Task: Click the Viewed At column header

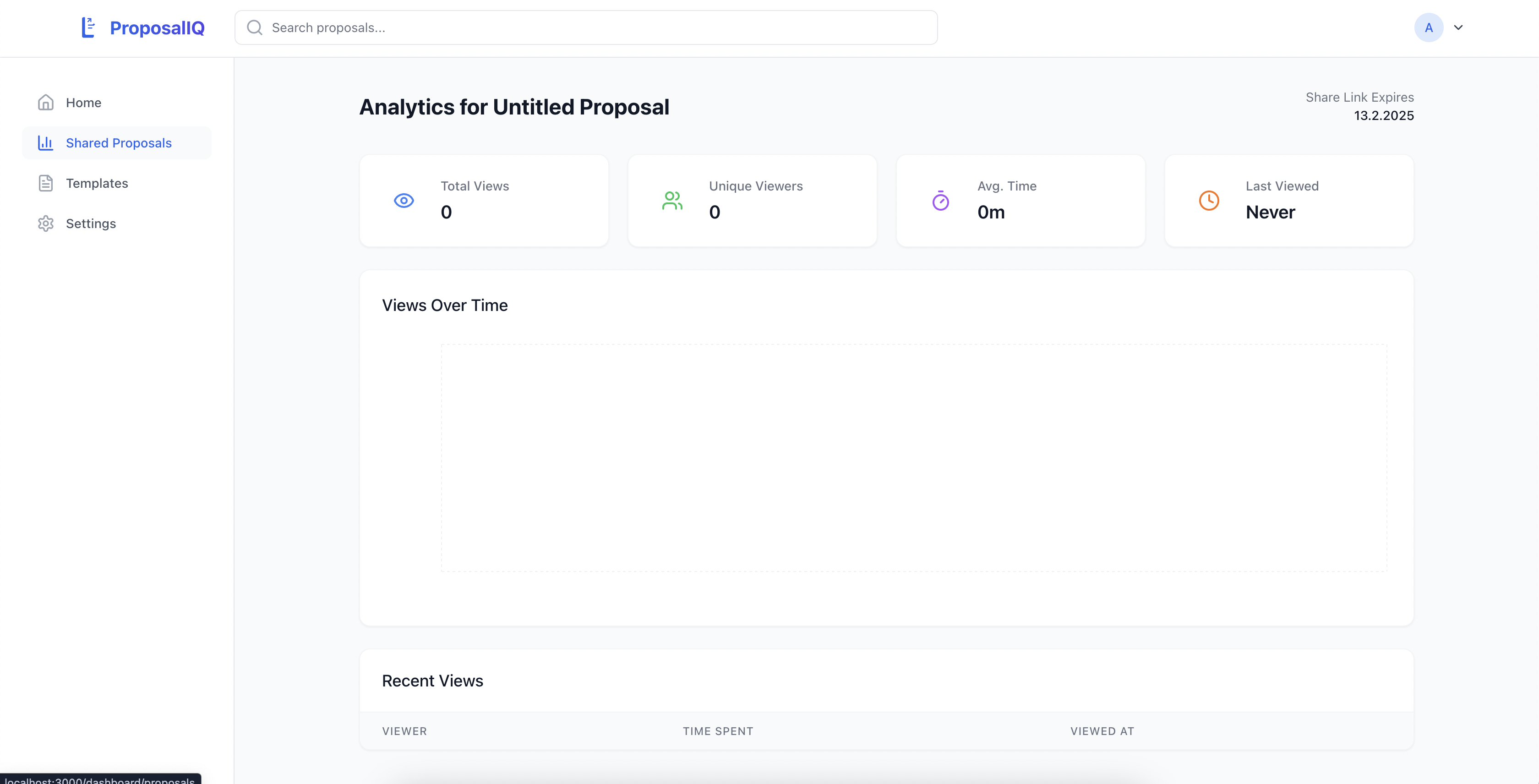Action: 1102,731
